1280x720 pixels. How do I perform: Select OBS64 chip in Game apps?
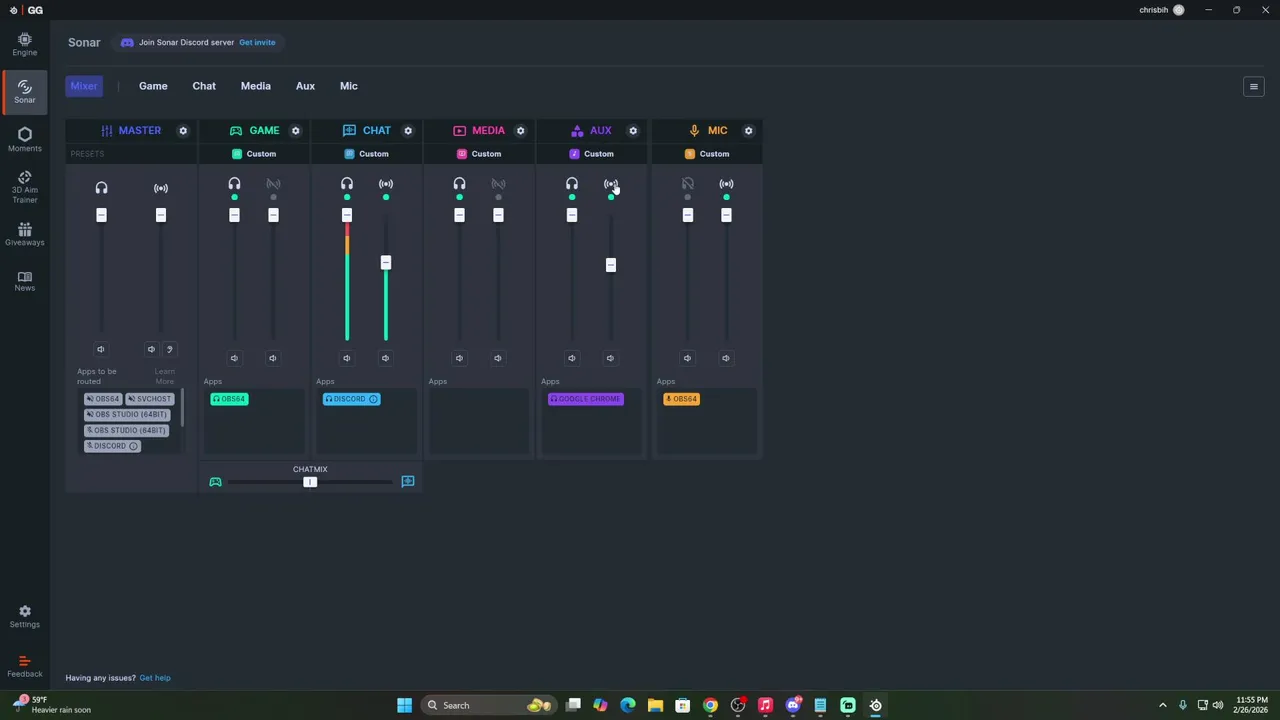coord(229,399)
